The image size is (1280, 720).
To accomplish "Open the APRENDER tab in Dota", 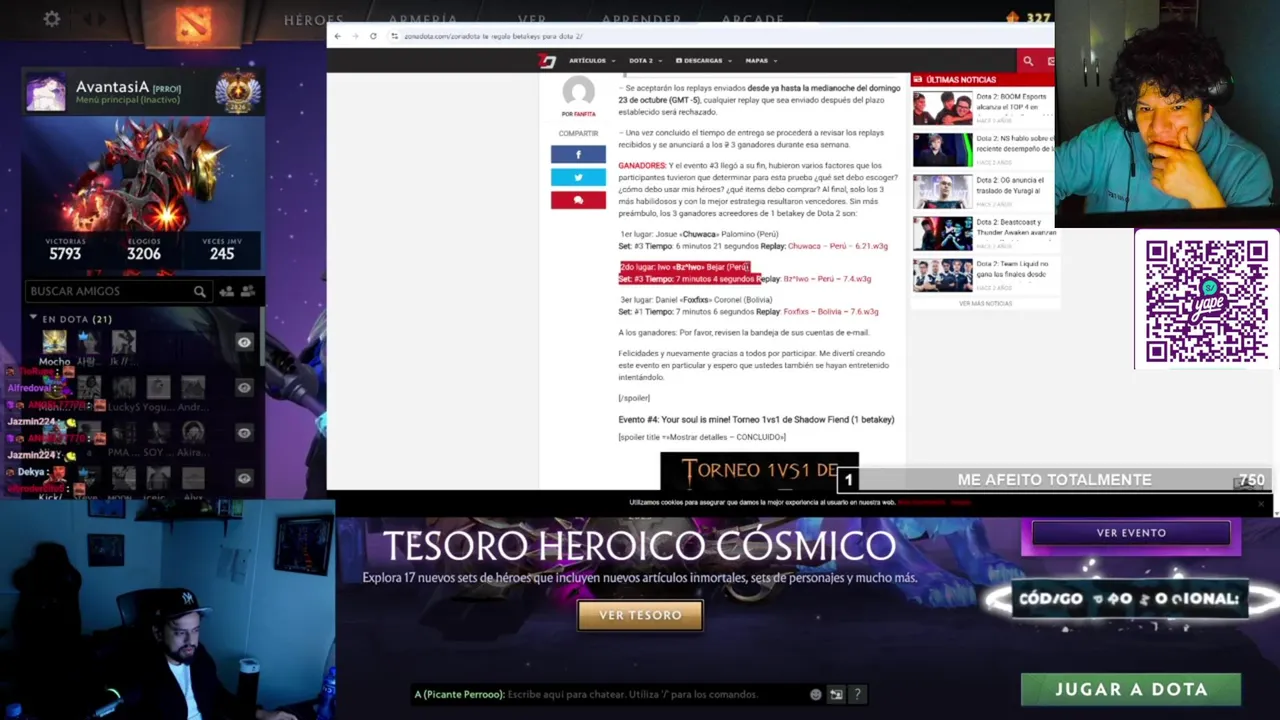I will pyautogui.click(x=642, y=20).
